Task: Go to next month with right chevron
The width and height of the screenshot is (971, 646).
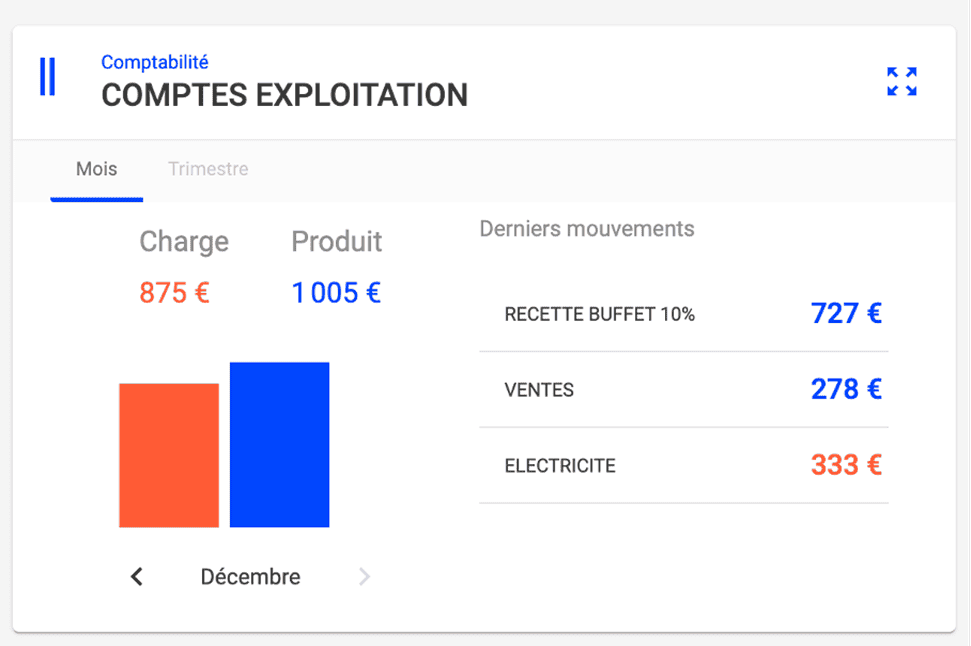Action: pos(364,577)
